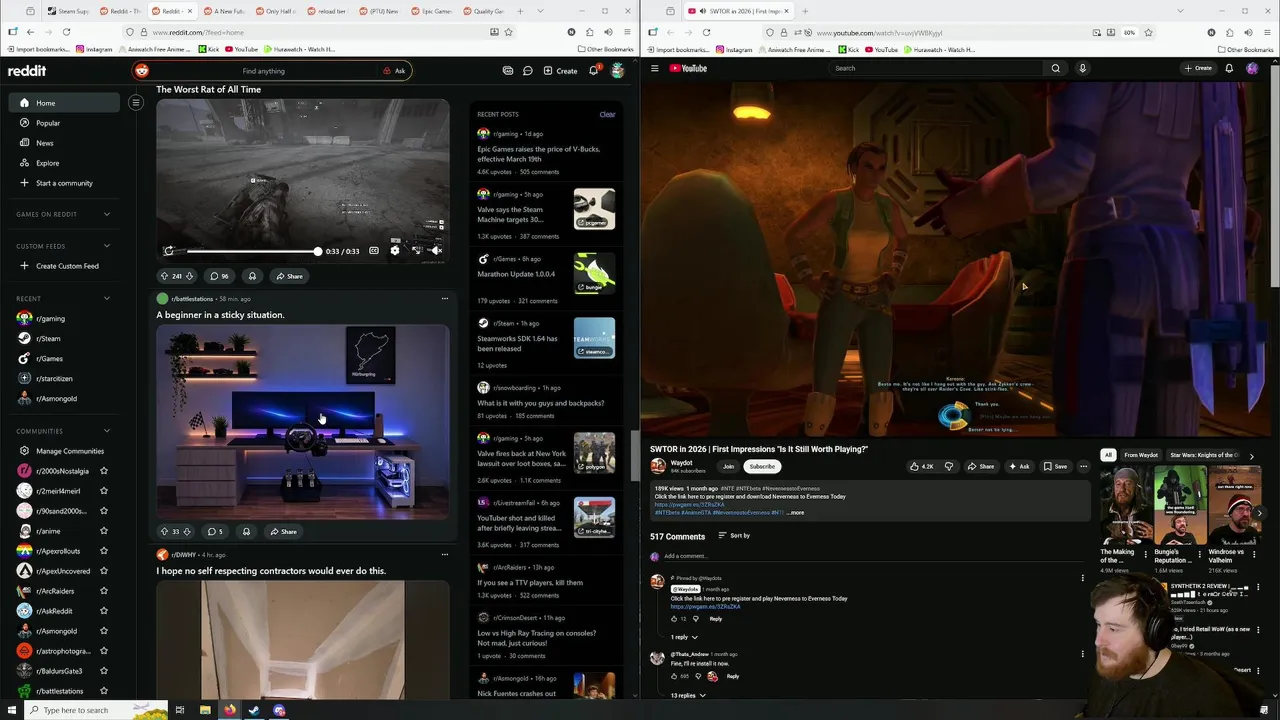The height and width of the screenshot is (720, 1280).
Task: Collapse the Communities section in sidebar
Action: click(106, 431)
